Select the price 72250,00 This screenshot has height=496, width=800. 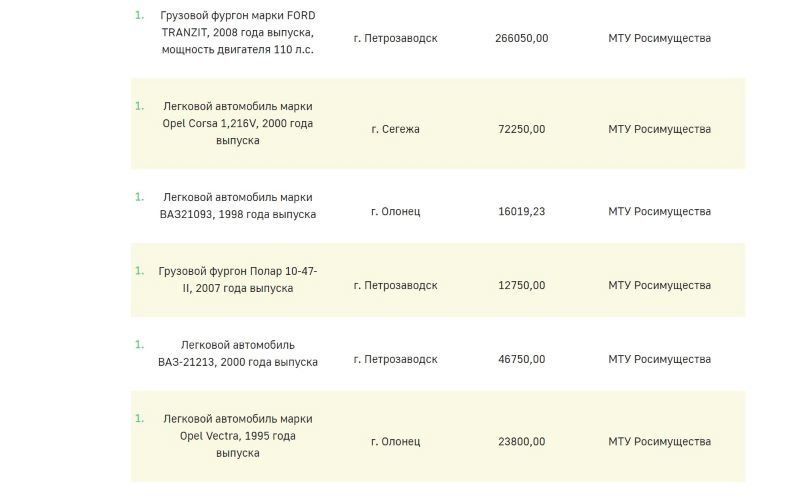[x=521, y=129]
